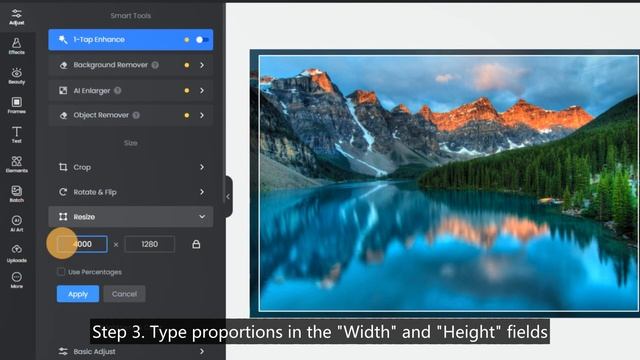Expand the Crop chevron
Viewport: 640px width, 360px height.
(x=202, y=167)
